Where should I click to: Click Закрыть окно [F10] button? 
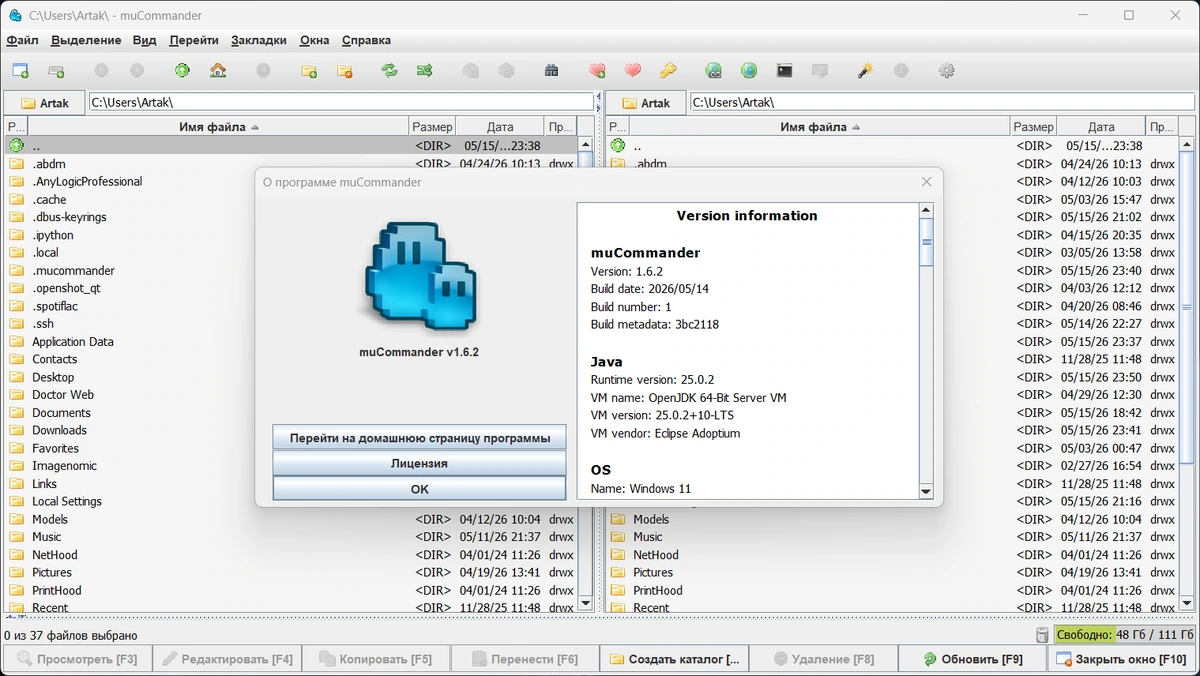tap(1122, 659)
